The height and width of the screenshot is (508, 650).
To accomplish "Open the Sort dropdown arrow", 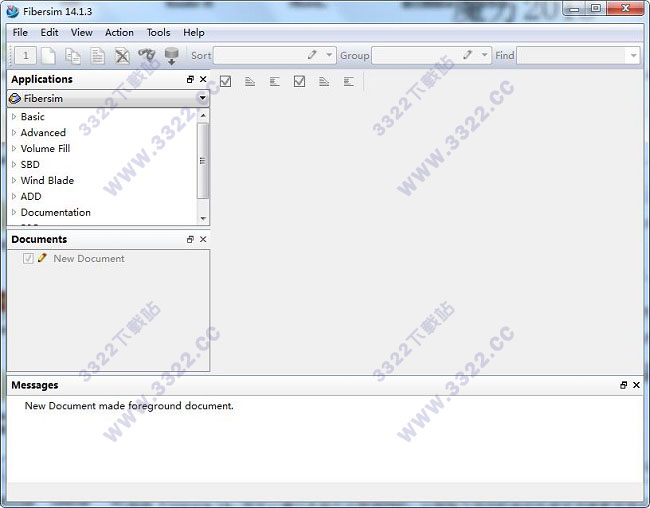I will coord(329,55).
